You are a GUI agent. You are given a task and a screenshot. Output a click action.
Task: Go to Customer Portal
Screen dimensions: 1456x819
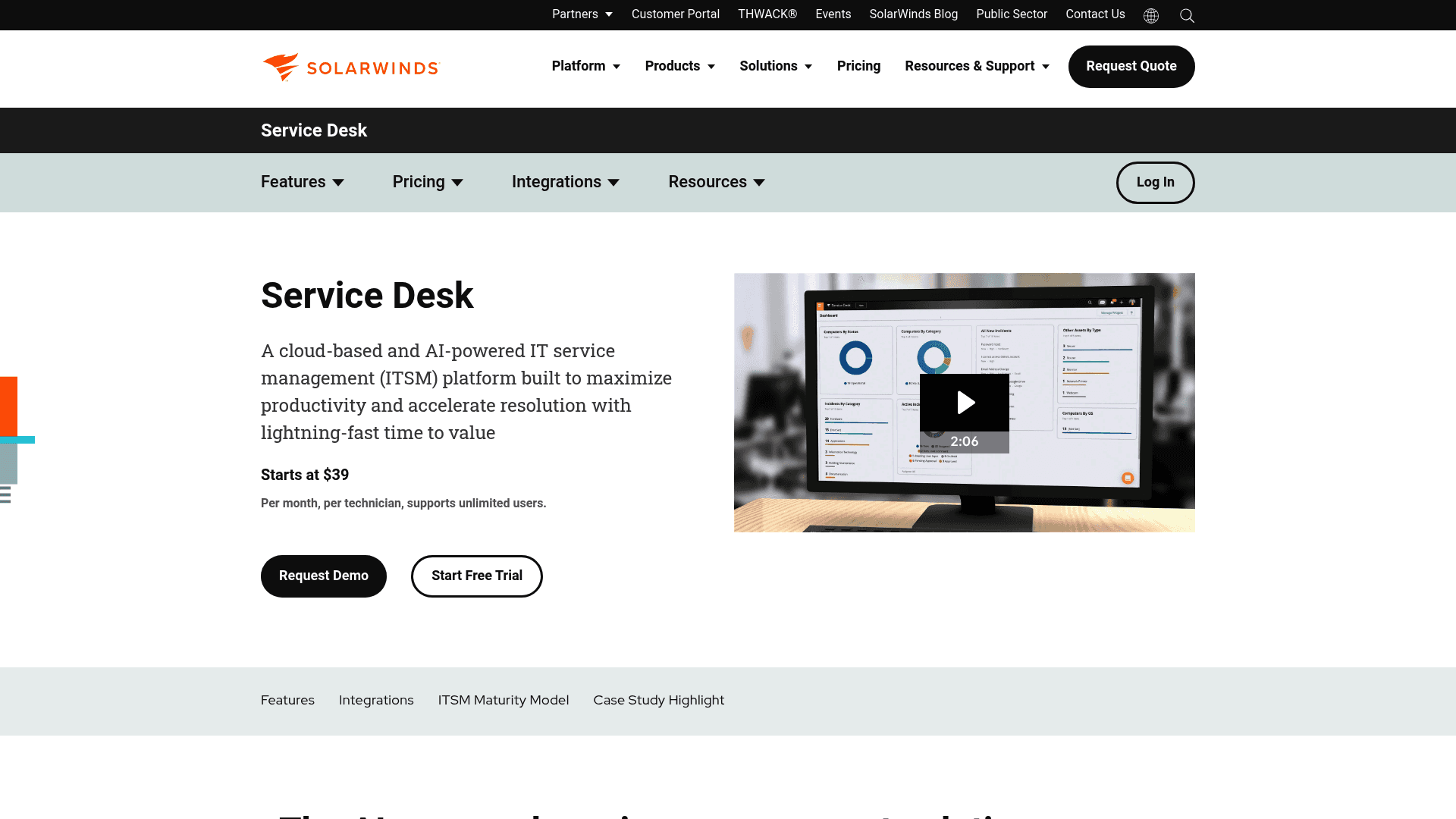point(675,14)
